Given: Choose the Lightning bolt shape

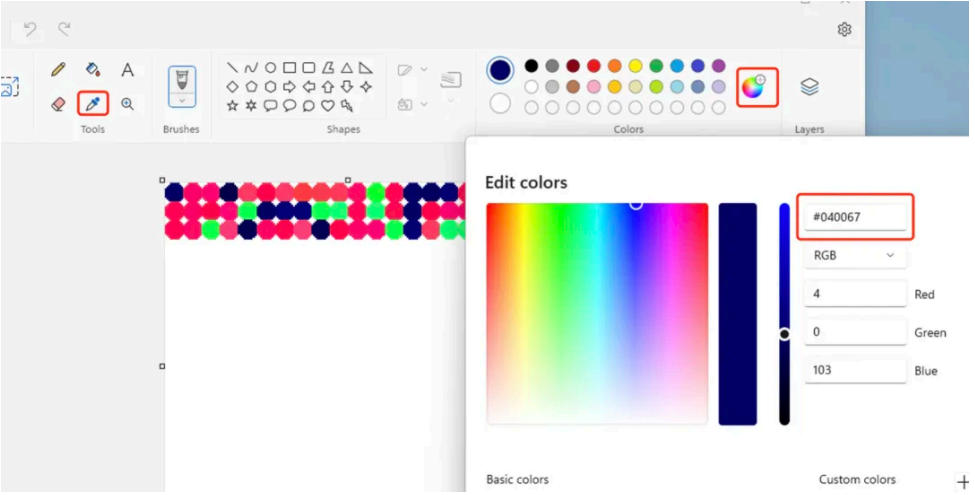Looking at the screenshot, I should (x=346, y=106).
